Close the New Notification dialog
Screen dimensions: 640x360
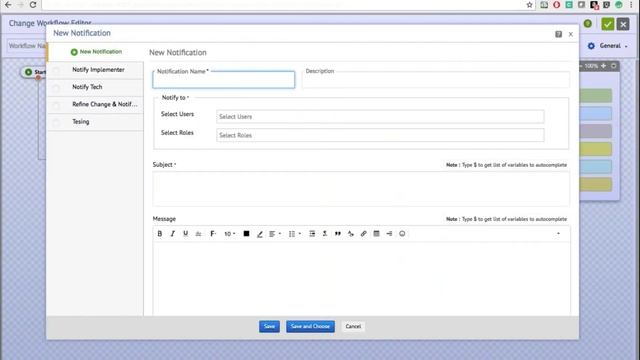pos(571,34)
